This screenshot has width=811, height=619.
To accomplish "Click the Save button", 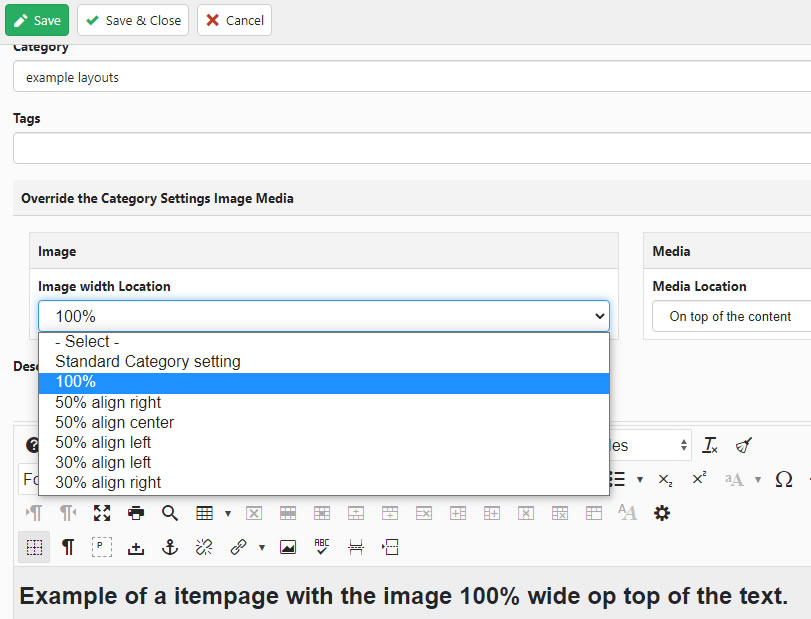I will [37, 20].
